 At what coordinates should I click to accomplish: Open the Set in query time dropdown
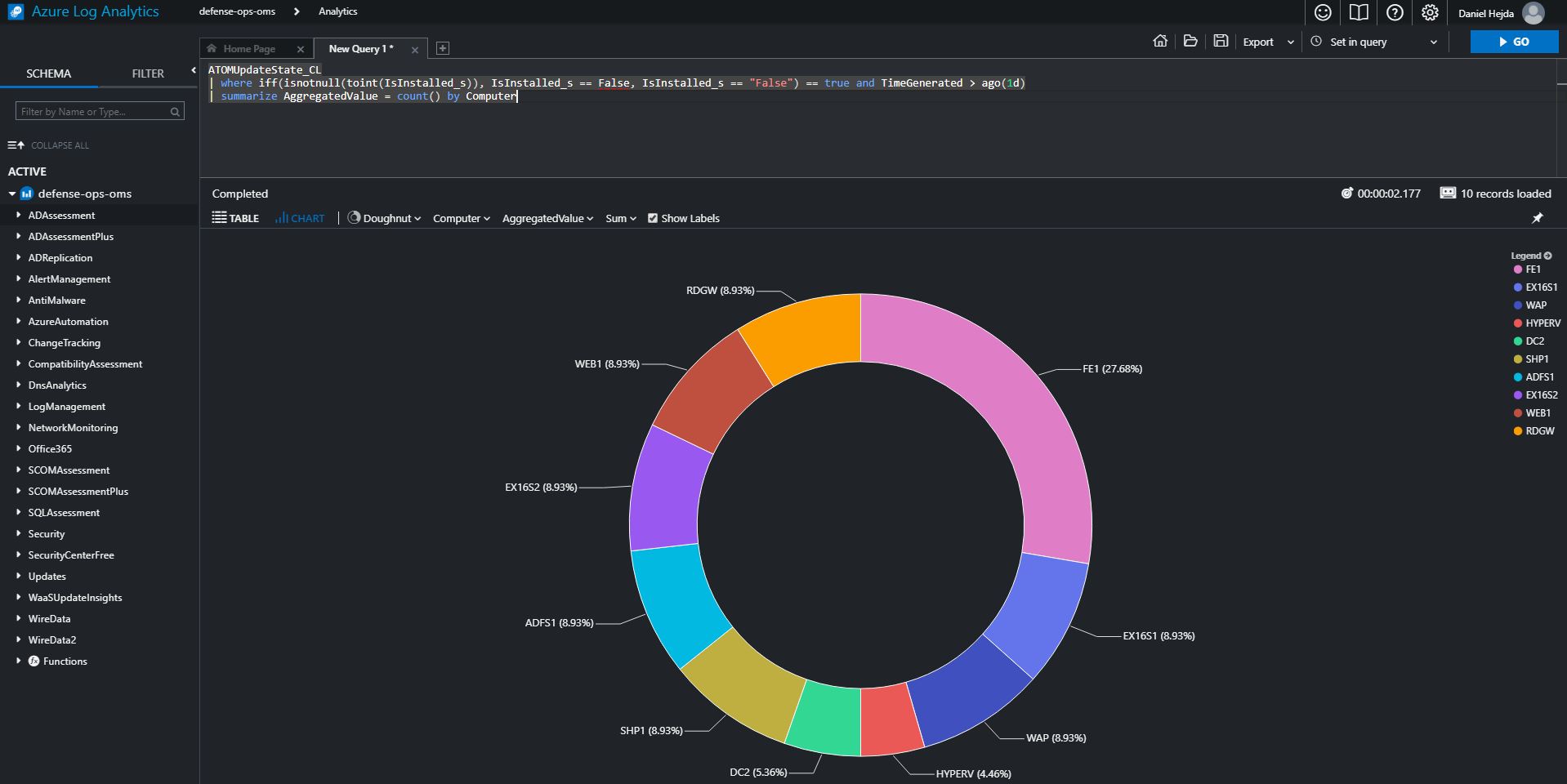click(1374, 42)
